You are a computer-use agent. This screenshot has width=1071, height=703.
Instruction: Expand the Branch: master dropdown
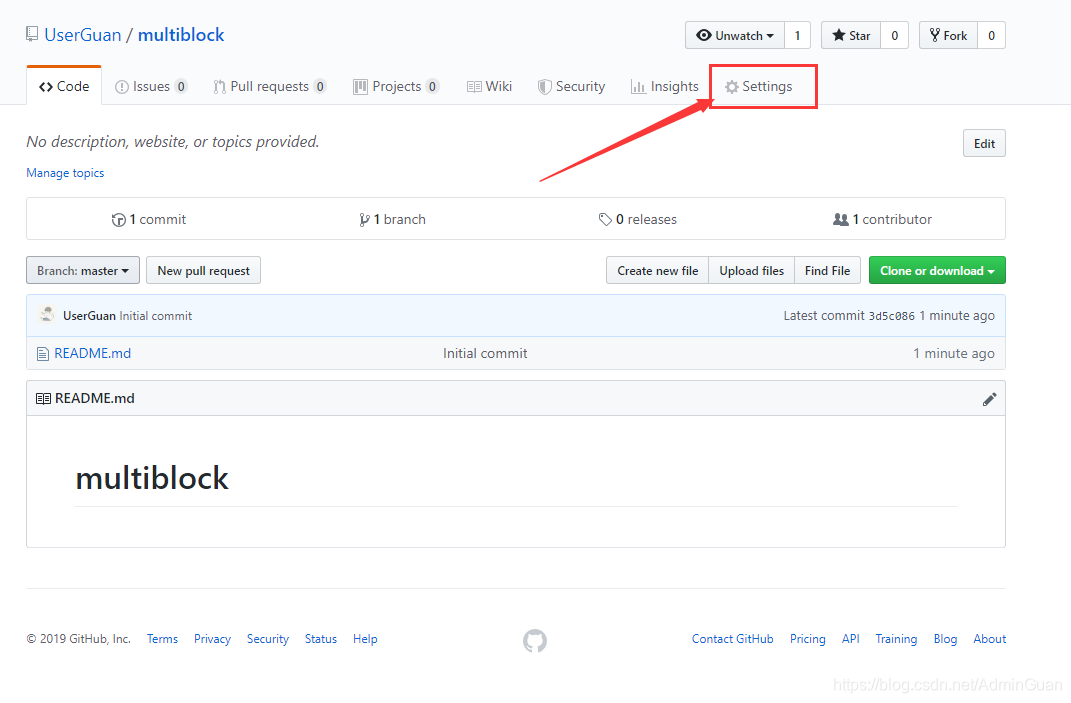[x=83, y=271]
